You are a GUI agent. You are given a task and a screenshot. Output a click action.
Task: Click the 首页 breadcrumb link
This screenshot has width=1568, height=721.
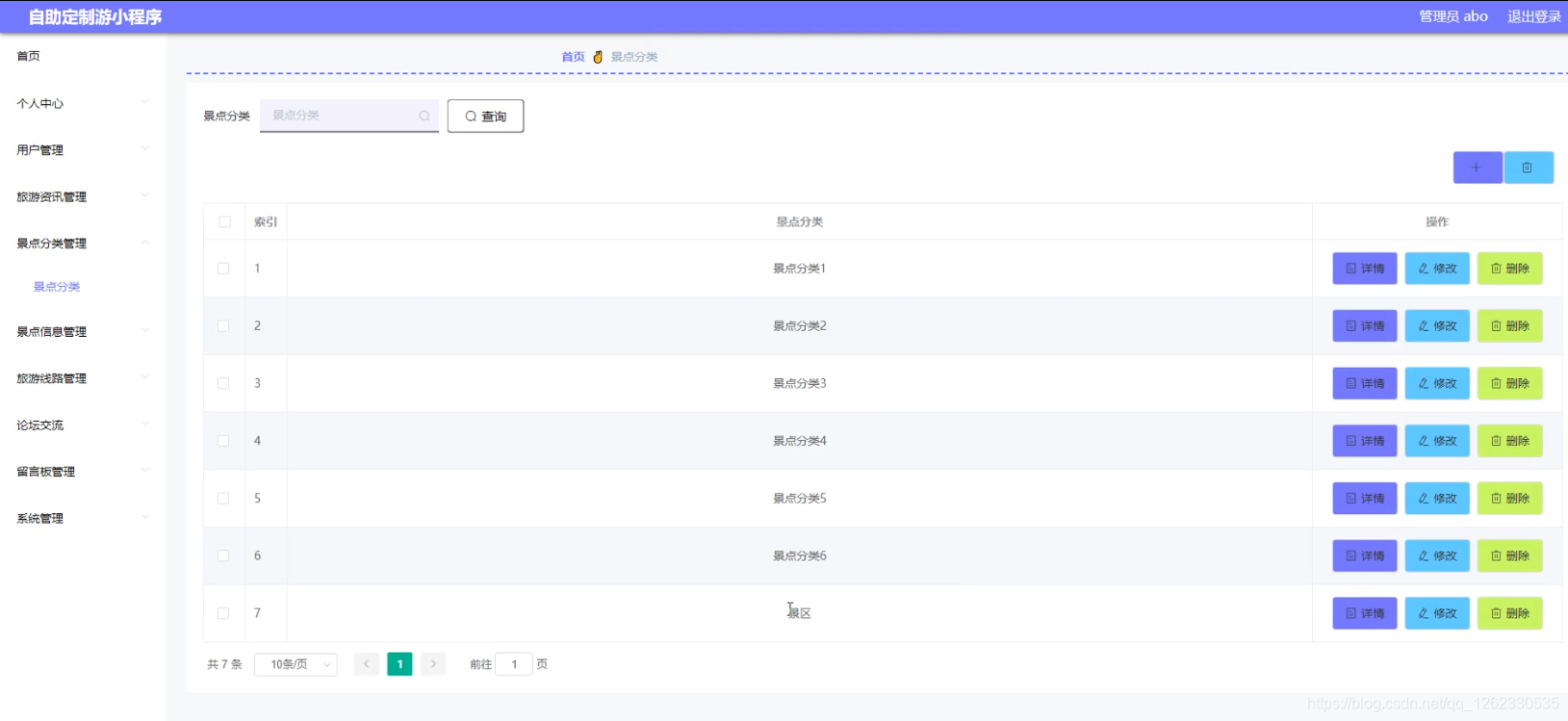(573, 57)
